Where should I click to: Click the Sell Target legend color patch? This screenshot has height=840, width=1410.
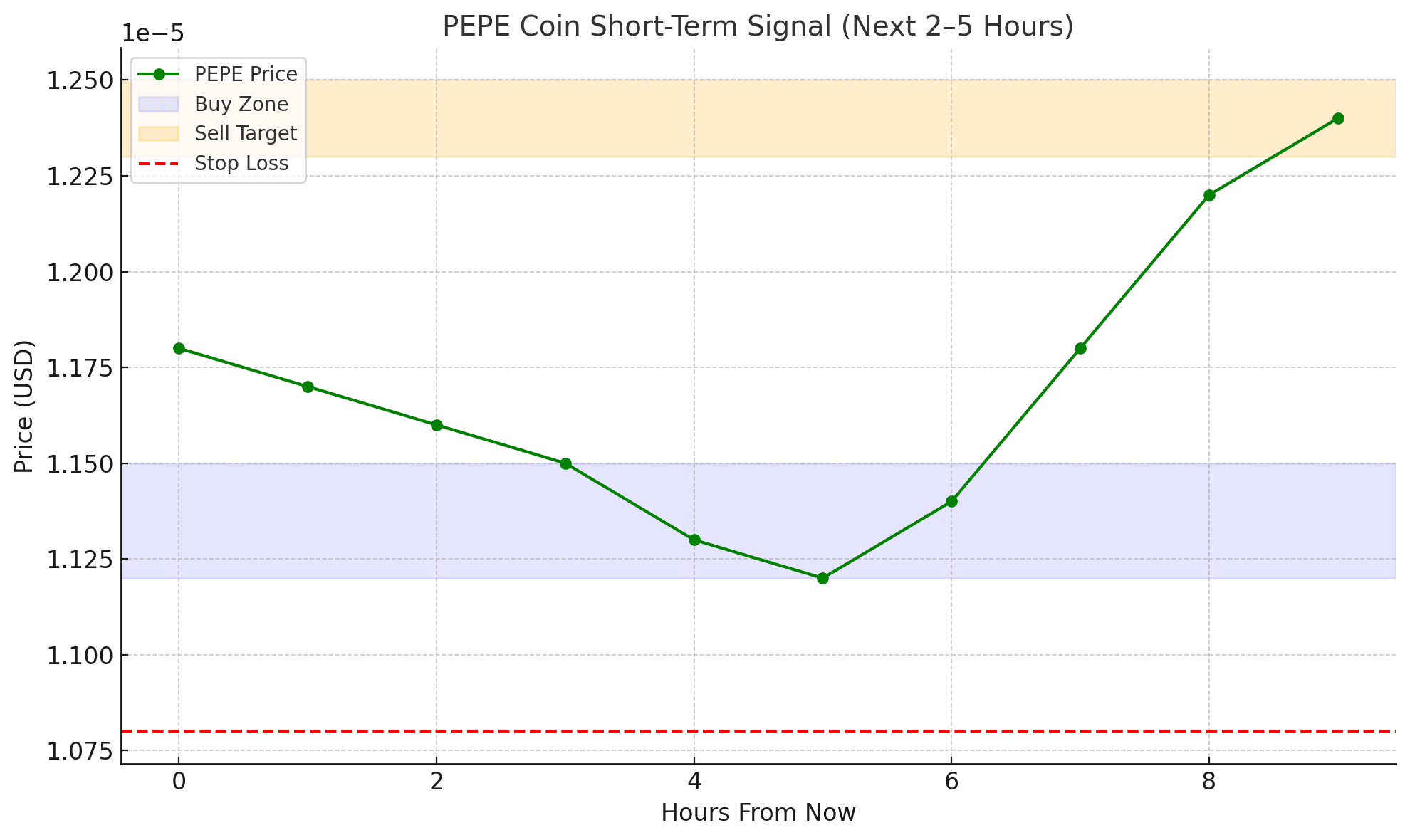click(159, 134)
